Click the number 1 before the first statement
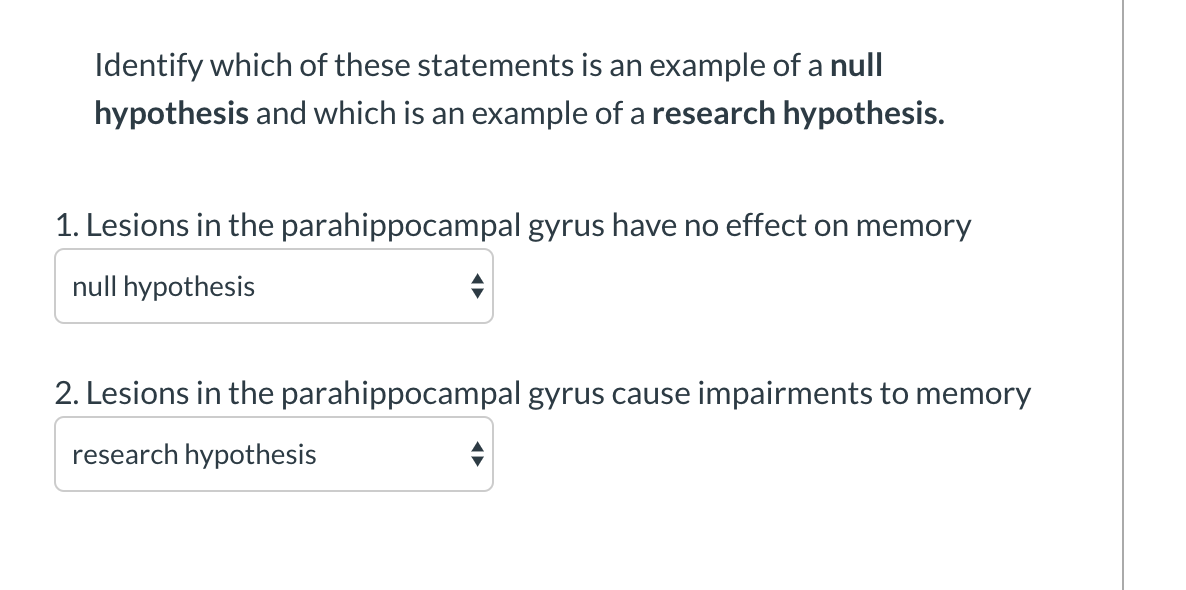The height and width of the screenshot is (590, 1186). 65,225
